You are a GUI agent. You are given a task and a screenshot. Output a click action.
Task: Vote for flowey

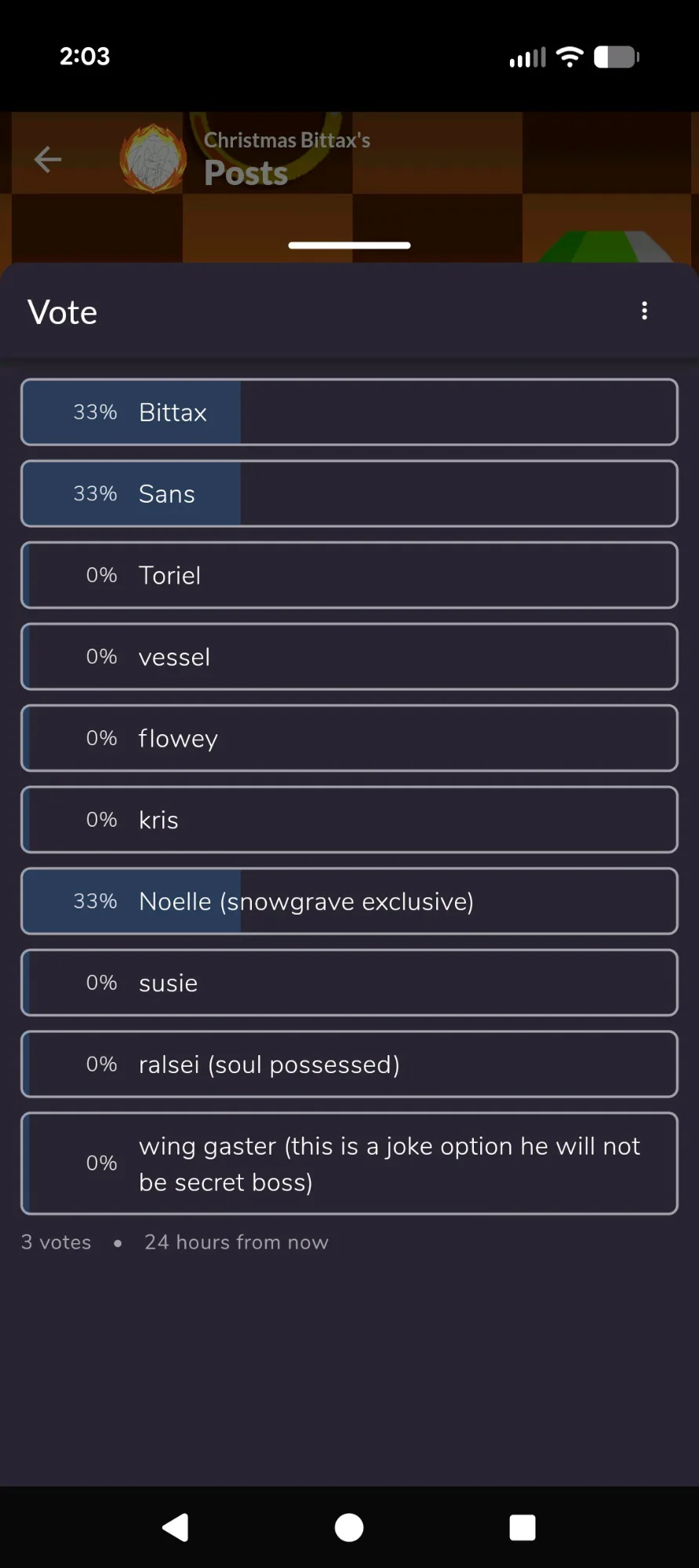(x=349, y=739)
